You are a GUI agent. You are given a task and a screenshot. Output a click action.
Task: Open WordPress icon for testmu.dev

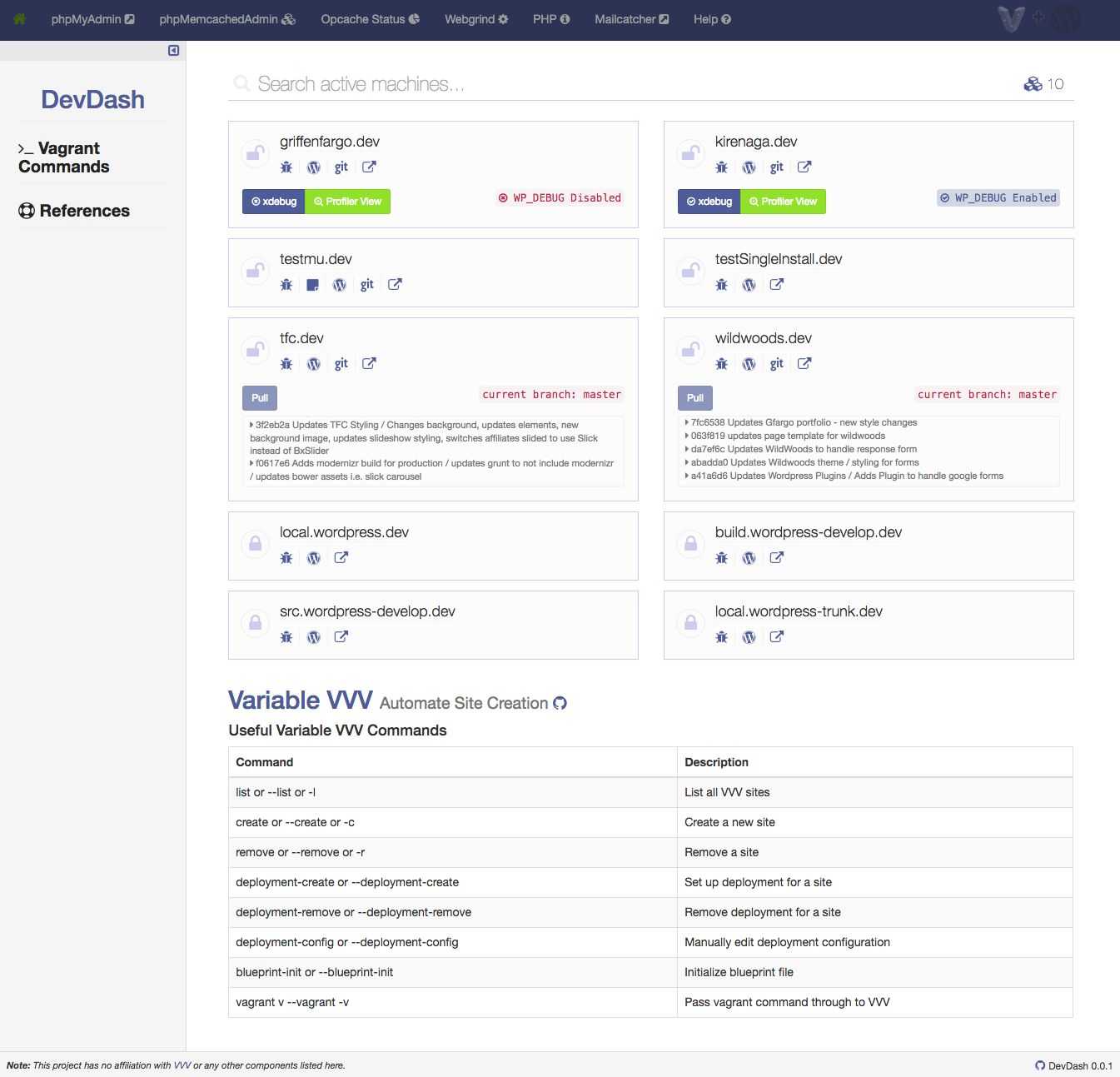tap(340, 284)
